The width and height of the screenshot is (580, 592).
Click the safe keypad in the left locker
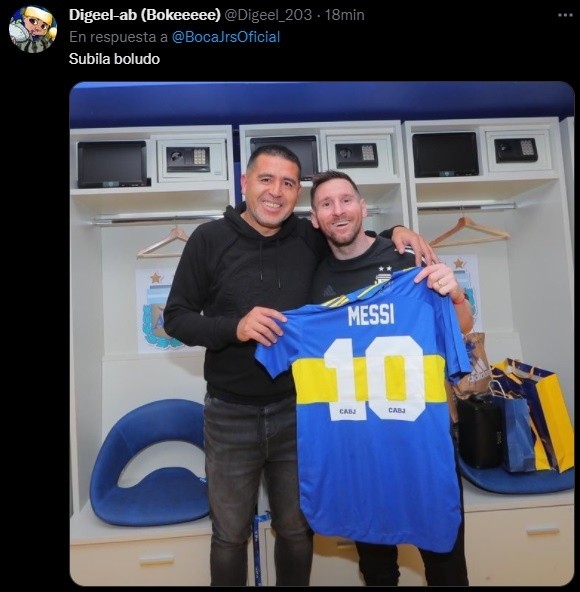200,156
